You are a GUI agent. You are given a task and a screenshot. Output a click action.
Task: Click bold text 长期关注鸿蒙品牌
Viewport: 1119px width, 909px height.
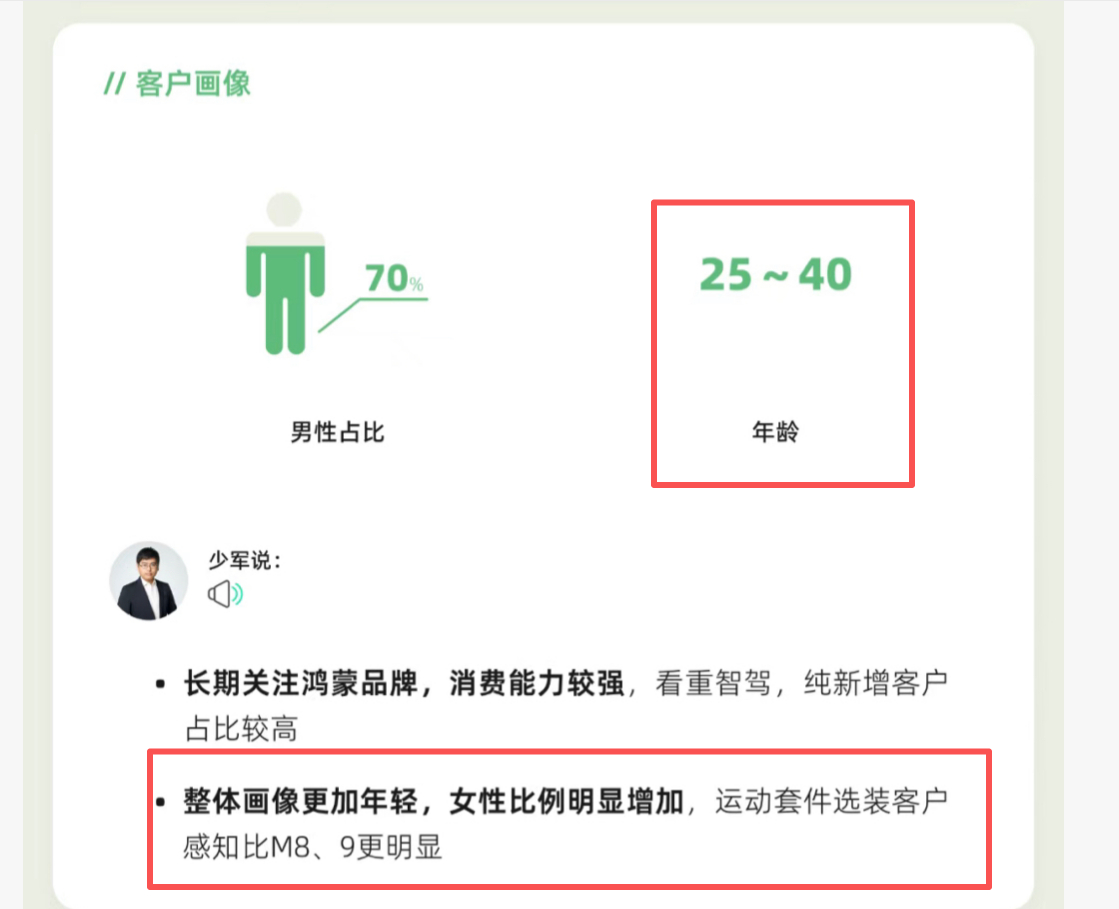[x=300, y=683]
